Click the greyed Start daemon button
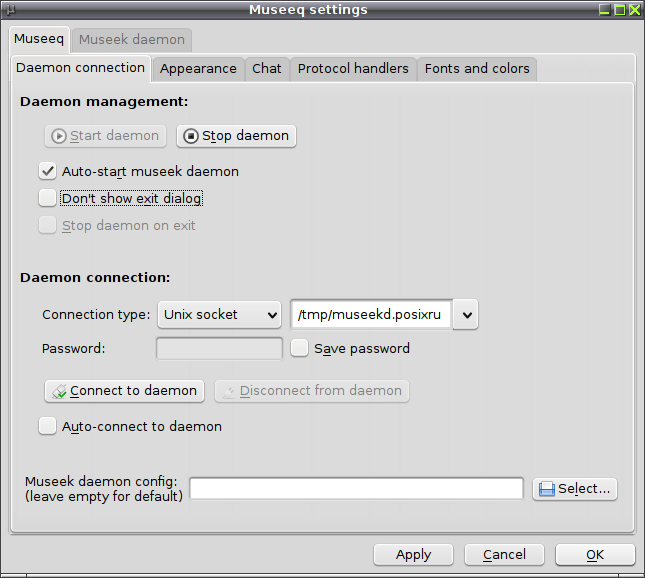 [x=105, y=136]
